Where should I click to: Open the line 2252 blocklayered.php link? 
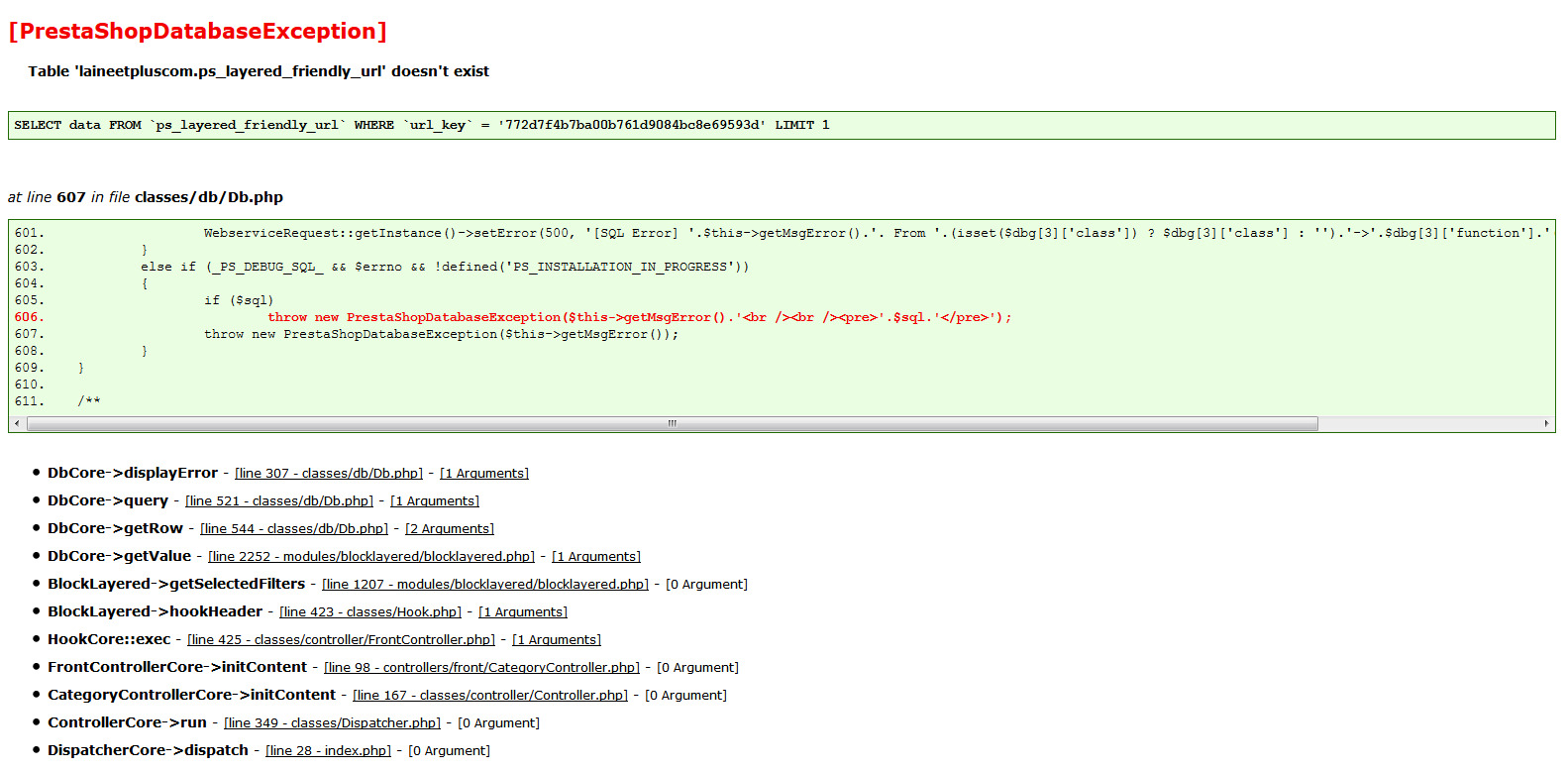coord(371,557)
